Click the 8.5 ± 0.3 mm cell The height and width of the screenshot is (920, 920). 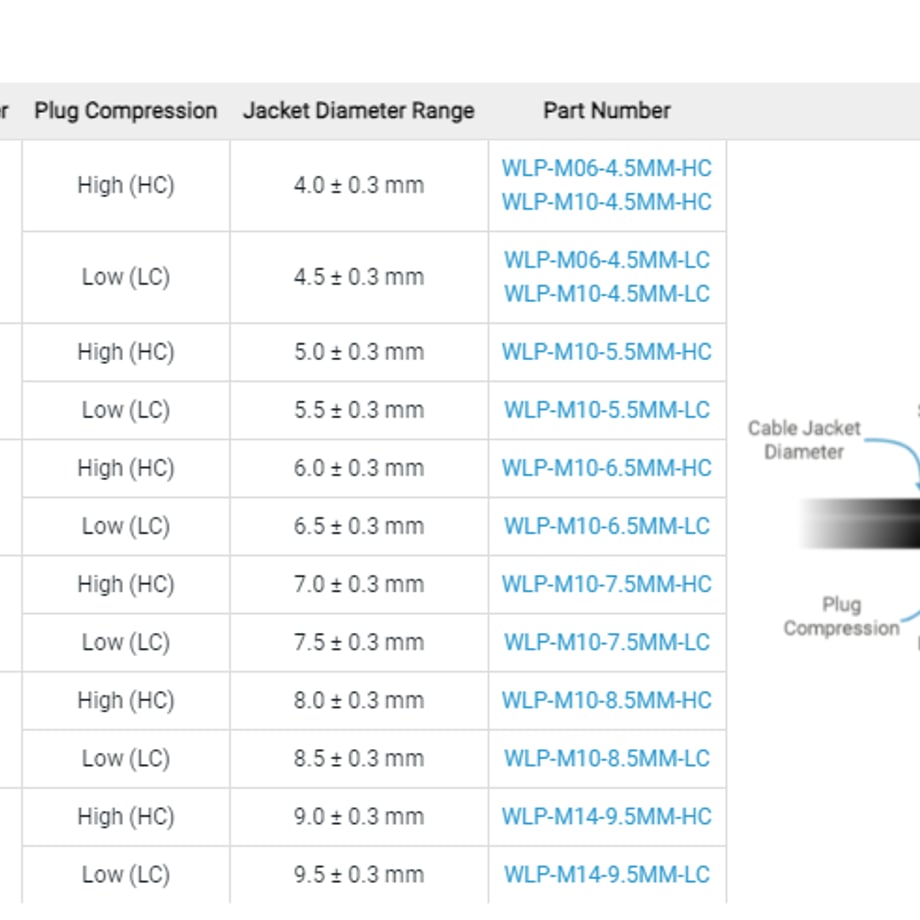click(359, 759)
